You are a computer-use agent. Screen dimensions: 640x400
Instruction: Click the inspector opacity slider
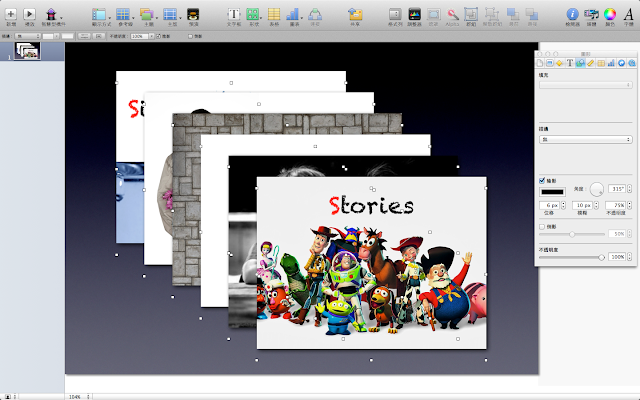point(572,257)
